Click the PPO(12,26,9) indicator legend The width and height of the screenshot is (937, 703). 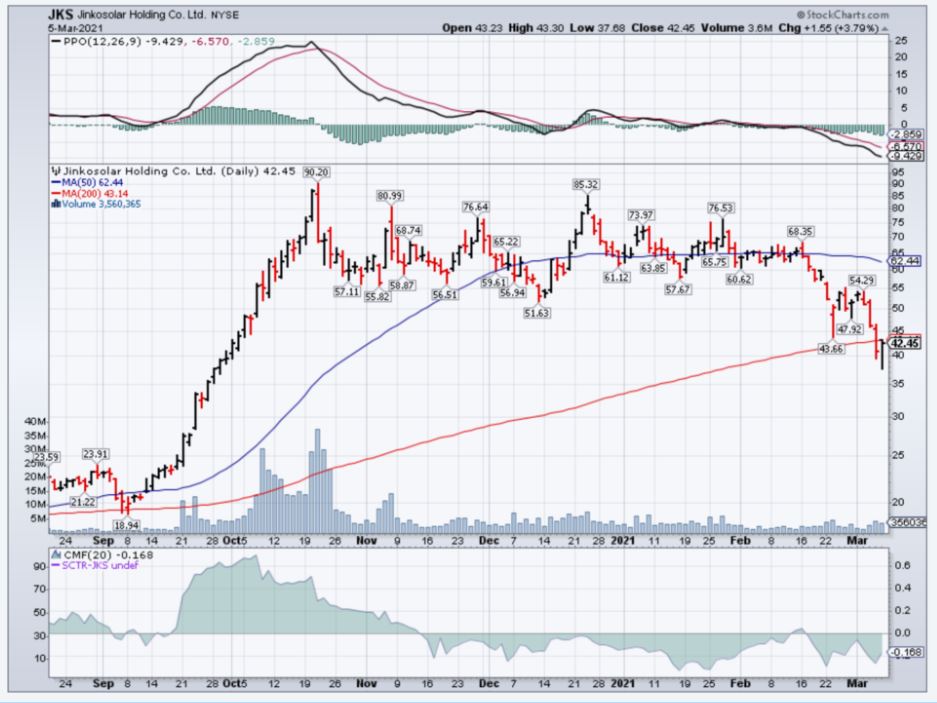click(164, 41)
